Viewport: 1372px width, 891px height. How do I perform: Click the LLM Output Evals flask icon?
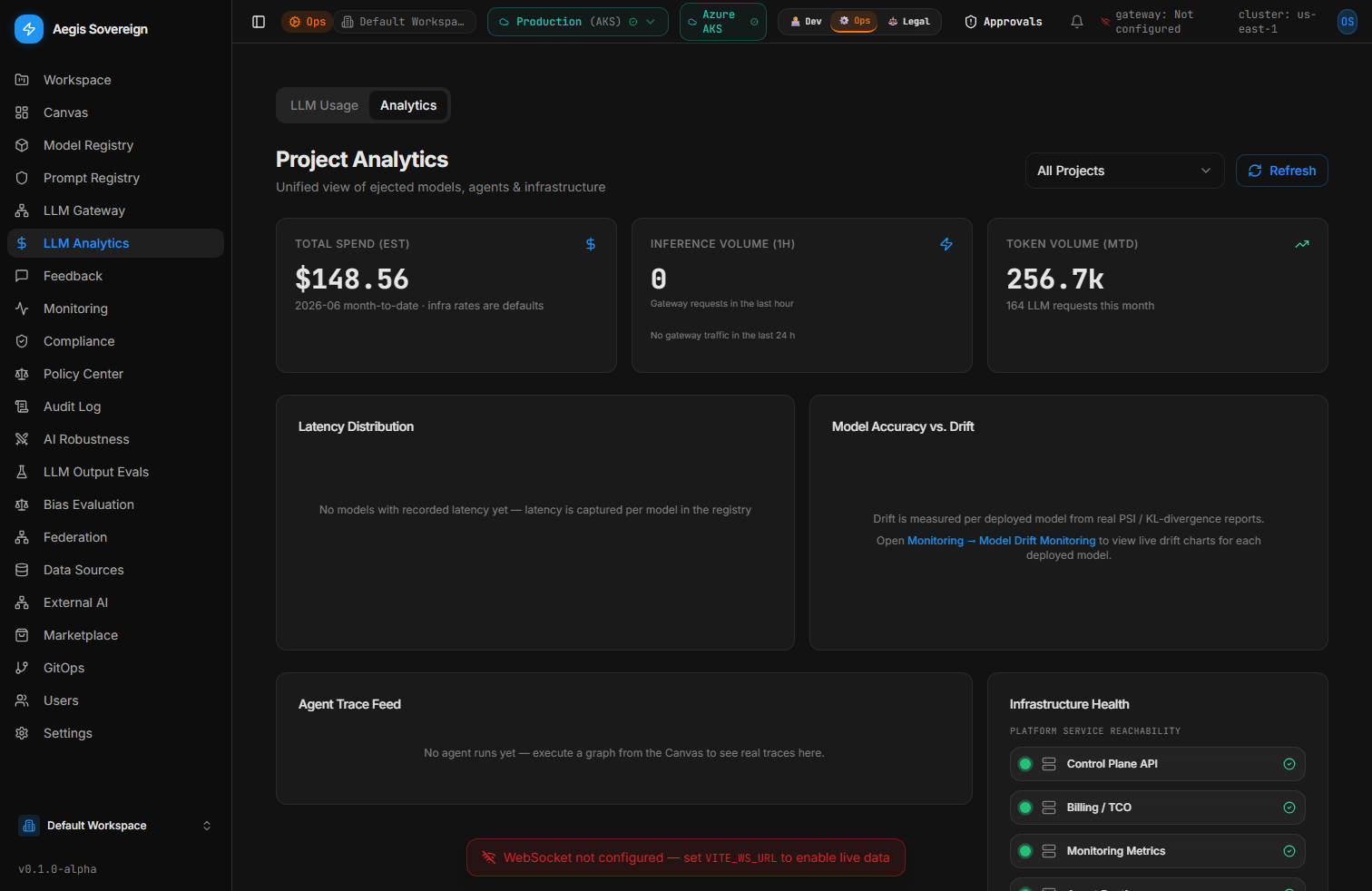pos(22,472)
